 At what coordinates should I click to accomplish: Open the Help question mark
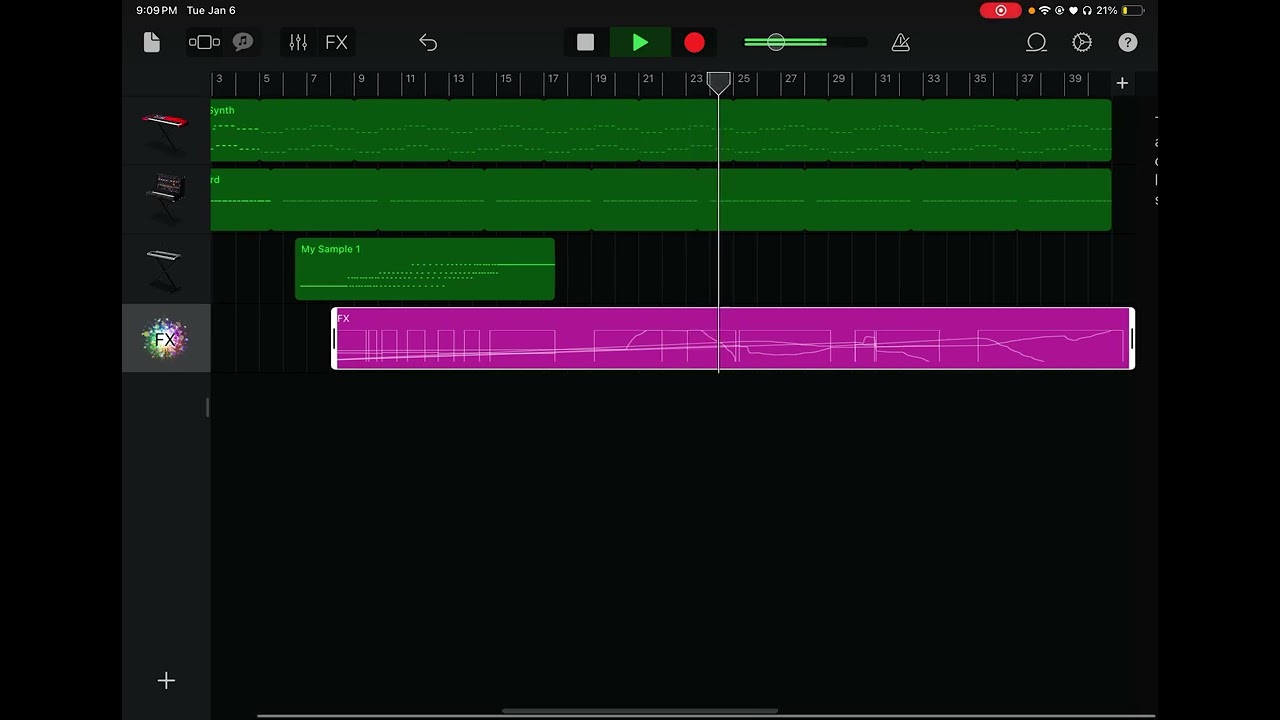1128,42
